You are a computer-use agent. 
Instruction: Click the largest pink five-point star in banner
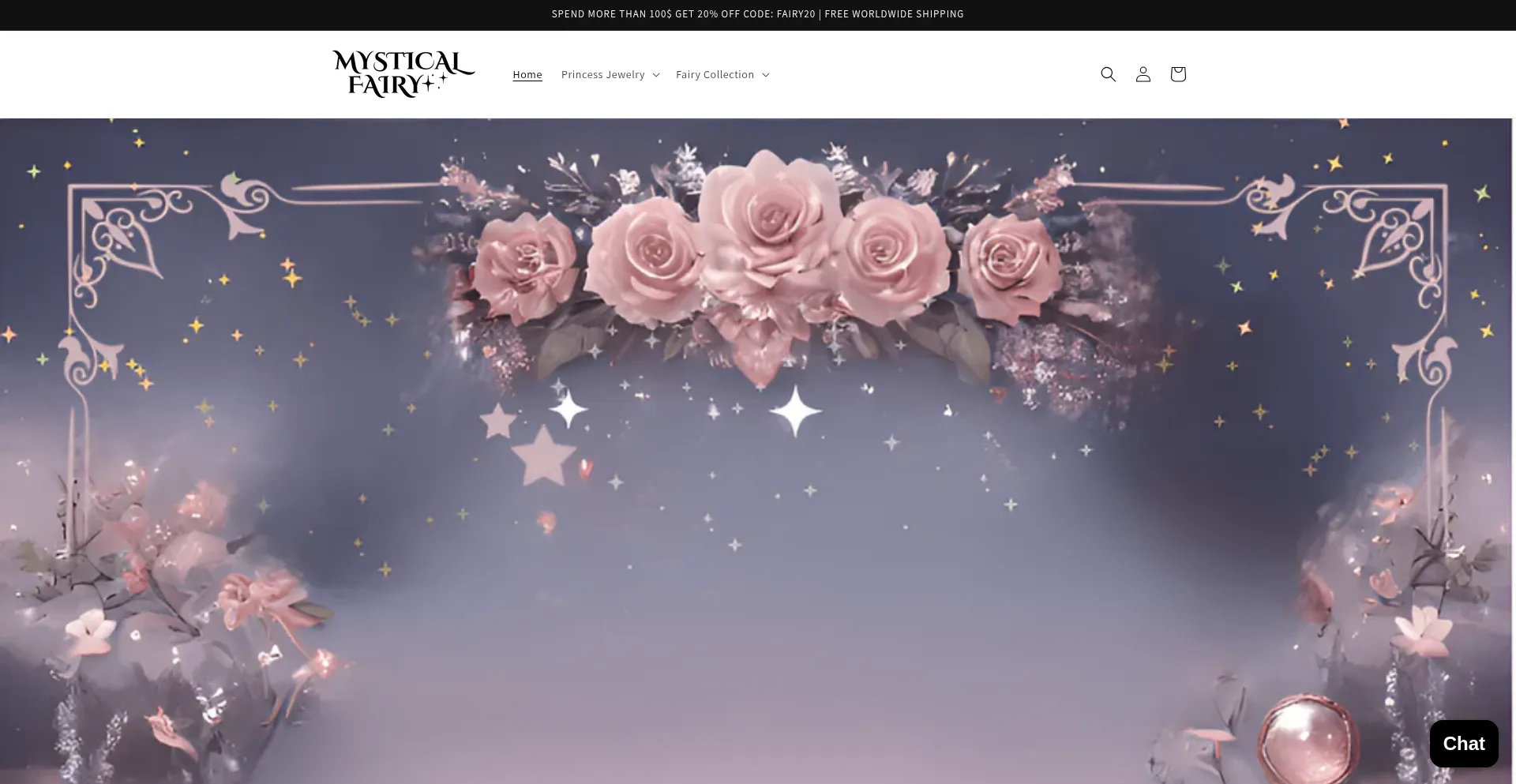[543, 457]
